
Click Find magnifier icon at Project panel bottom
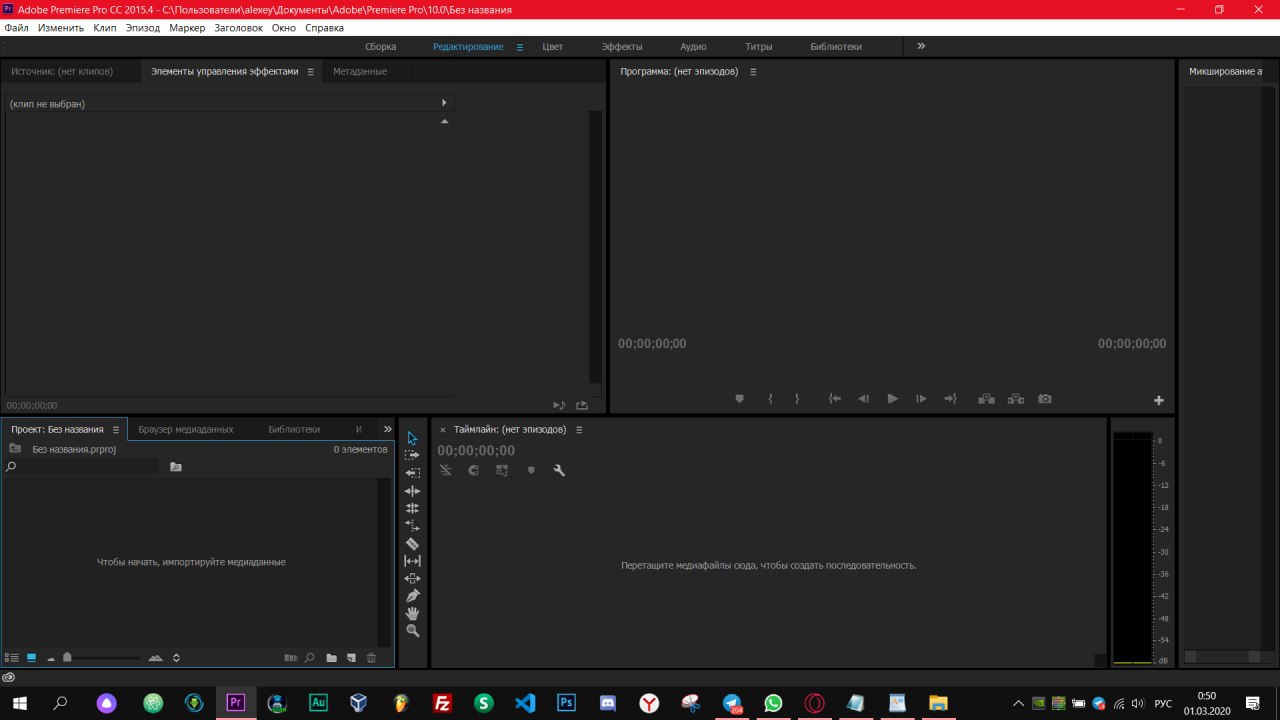(310, 658)
